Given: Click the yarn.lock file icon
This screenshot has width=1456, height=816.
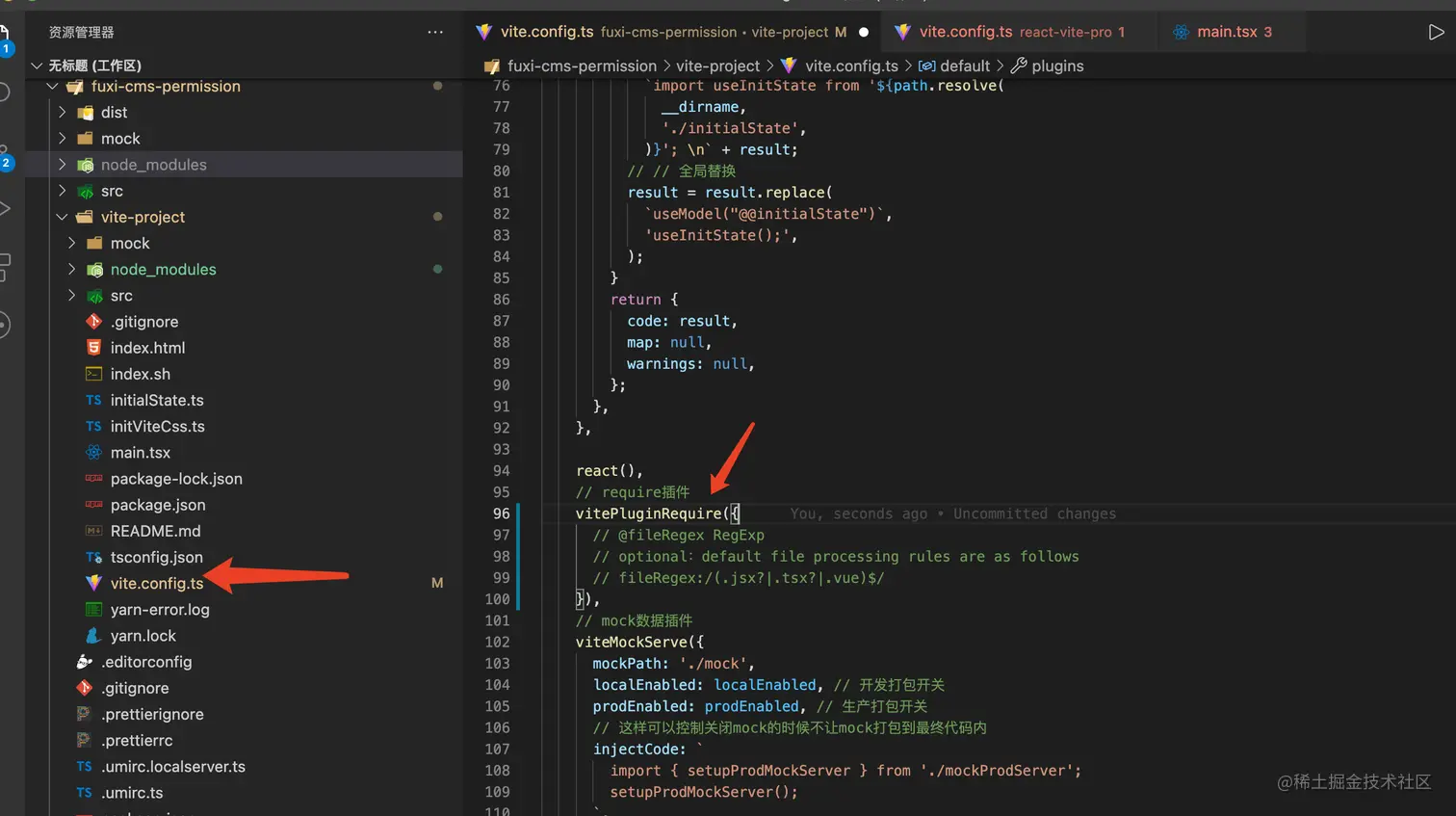Looking at the screenshot, I should click(x=93, y=636).
